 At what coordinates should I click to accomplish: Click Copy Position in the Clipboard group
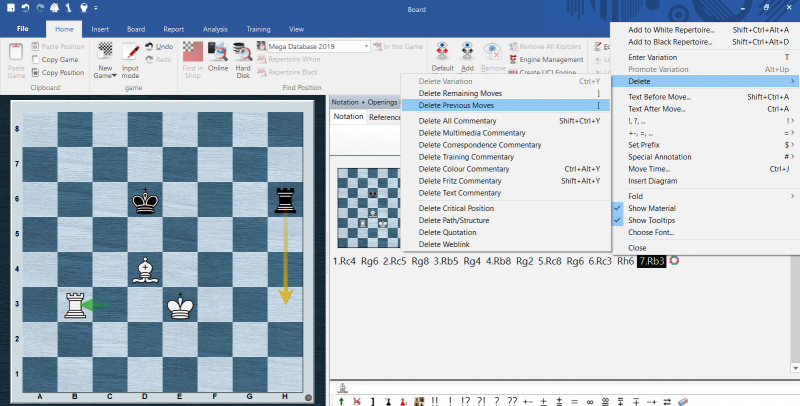click(58, 72)
